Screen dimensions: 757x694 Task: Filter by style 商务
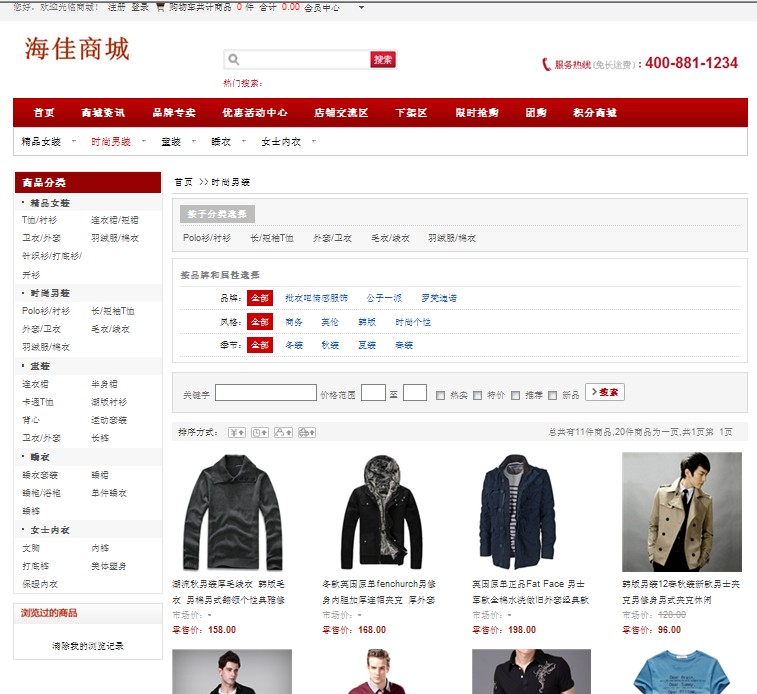[x=294, y=322]
